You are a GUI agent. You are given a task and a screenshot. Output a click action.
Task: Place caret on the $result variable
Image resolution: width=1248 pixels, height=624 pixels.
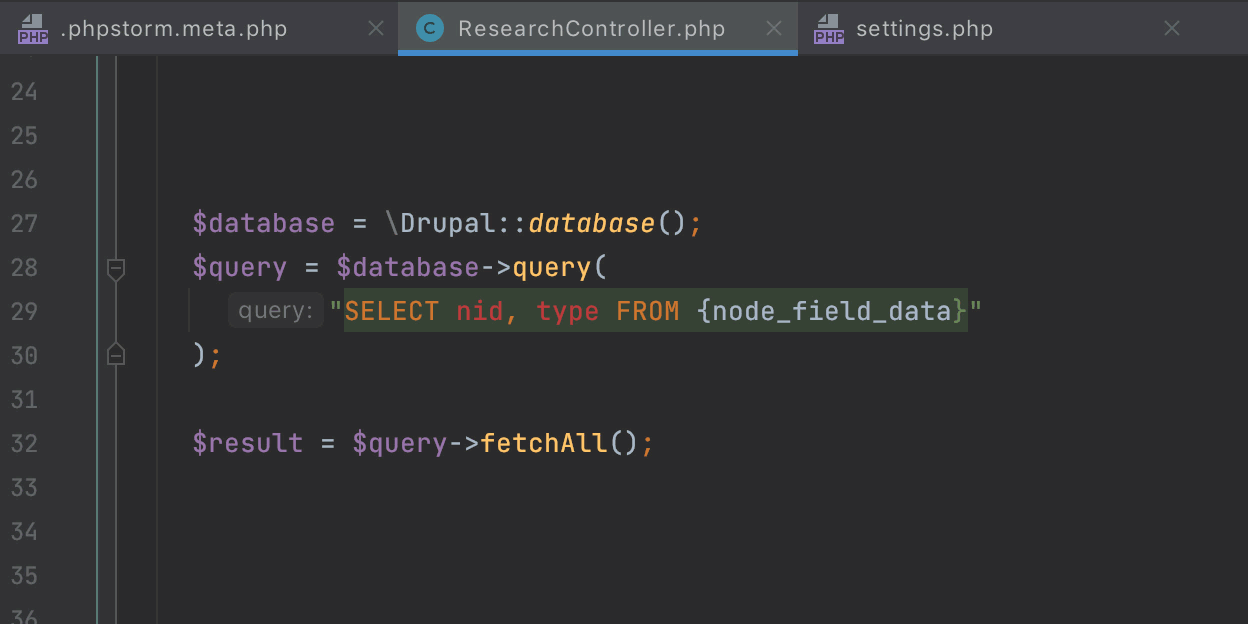[247, 442]
